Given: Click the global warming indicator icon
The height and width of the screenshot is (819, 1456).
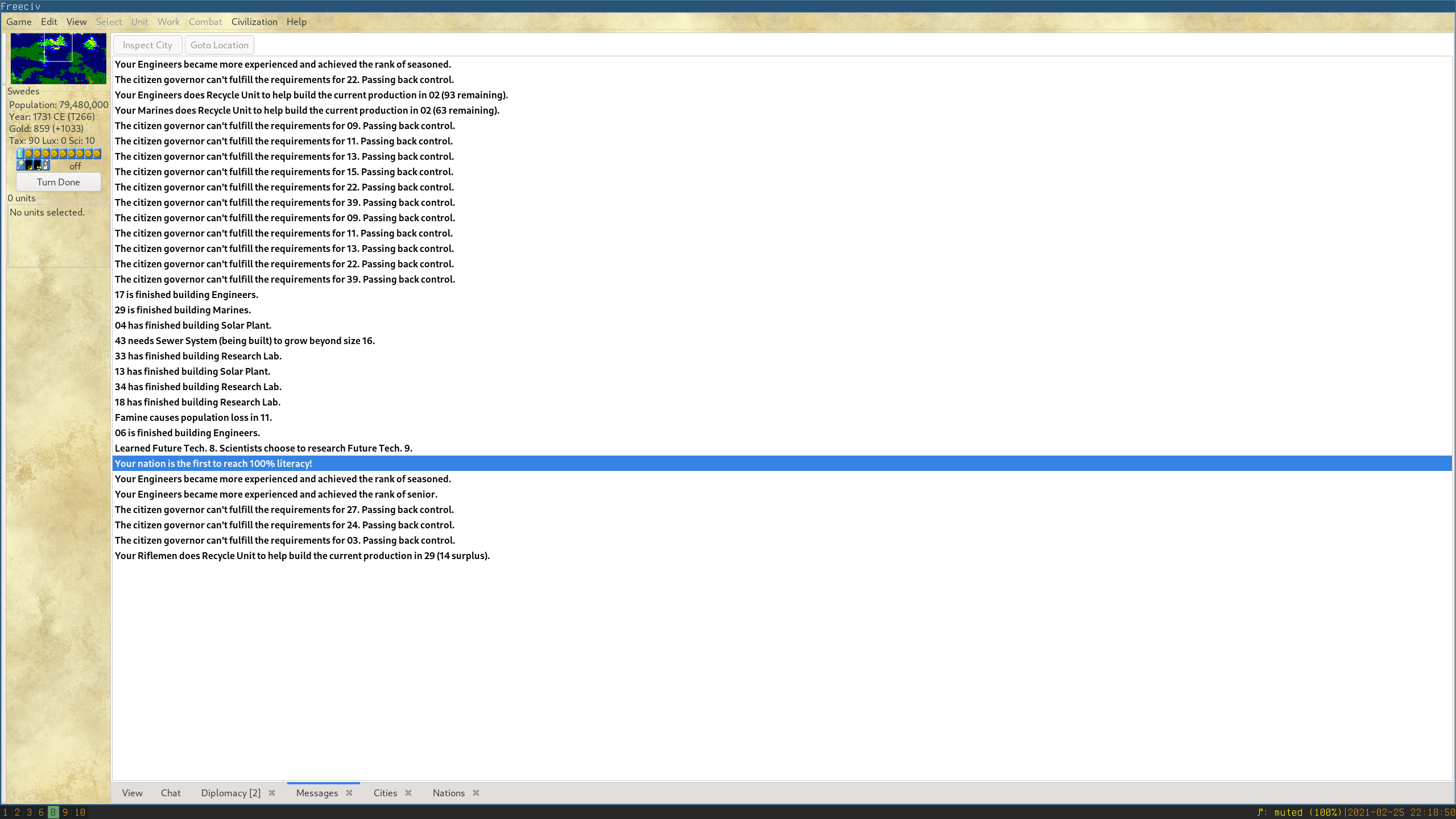Looking at the screenshot, I should click(29, 166).
